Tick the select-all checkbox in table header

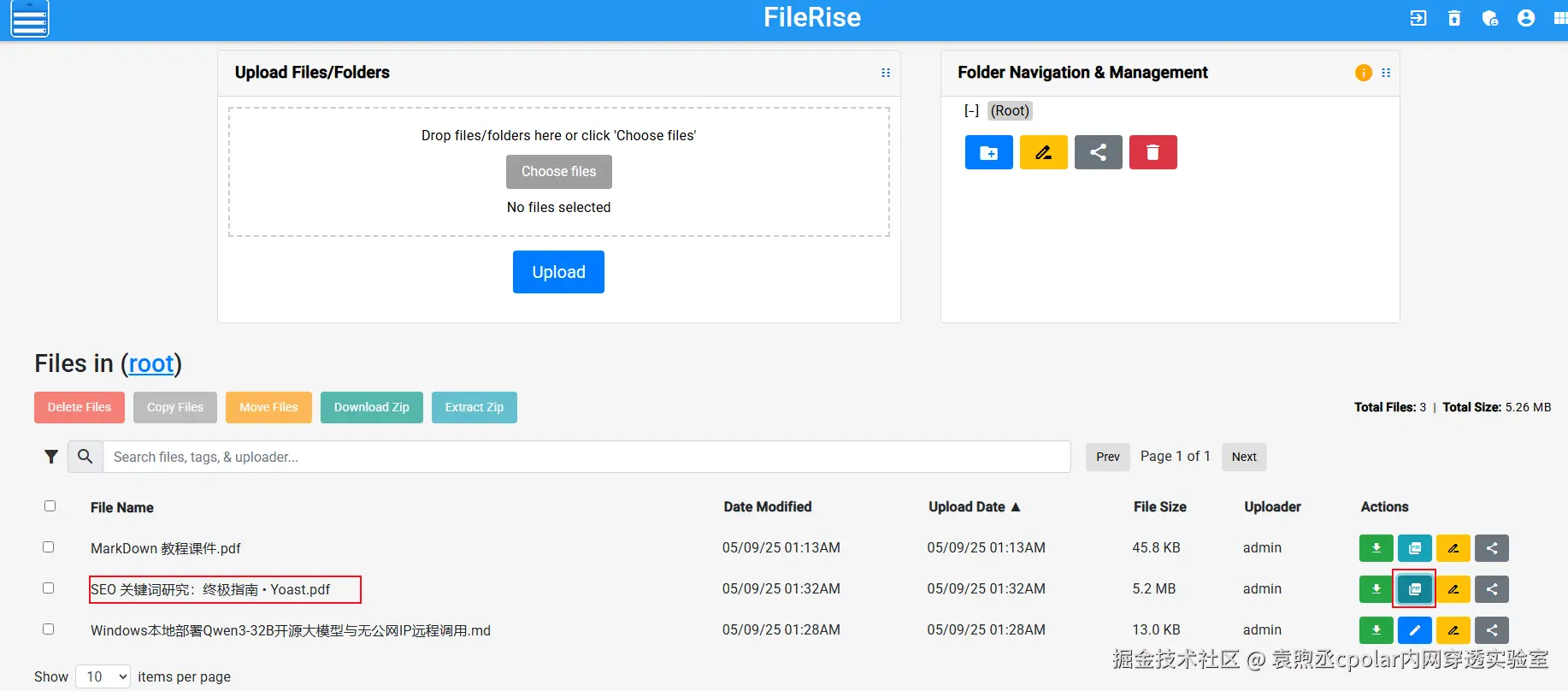(50, 506)
